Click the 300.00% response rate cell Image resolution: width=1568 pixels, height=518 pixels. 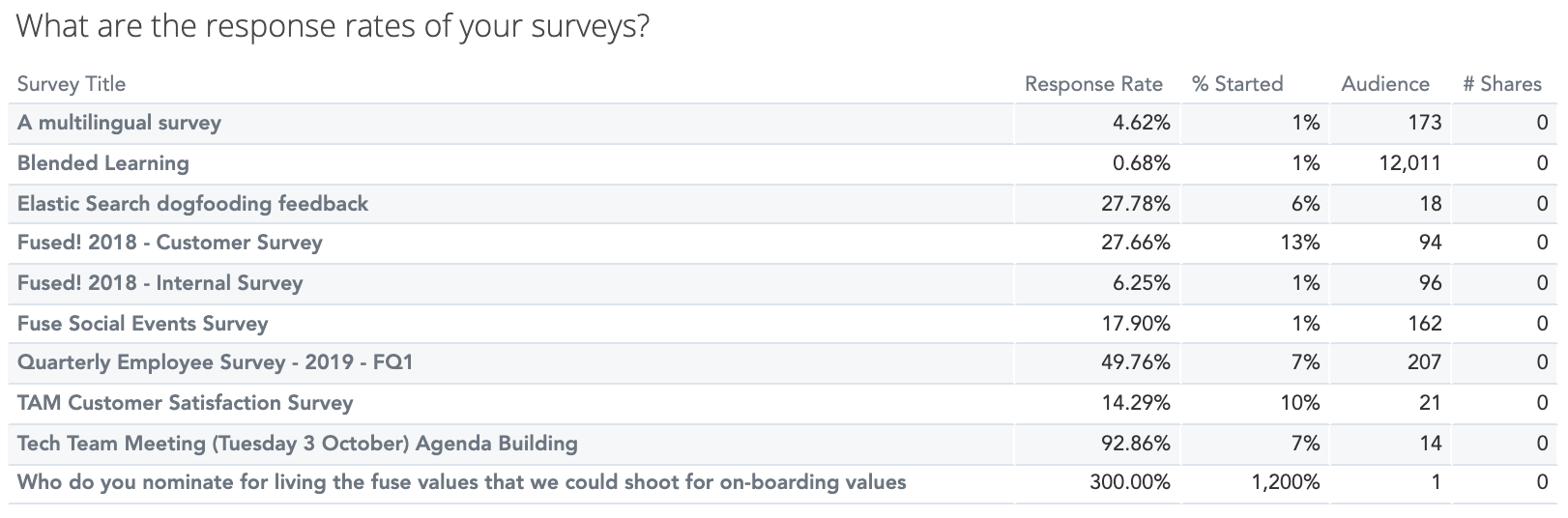1129,482
